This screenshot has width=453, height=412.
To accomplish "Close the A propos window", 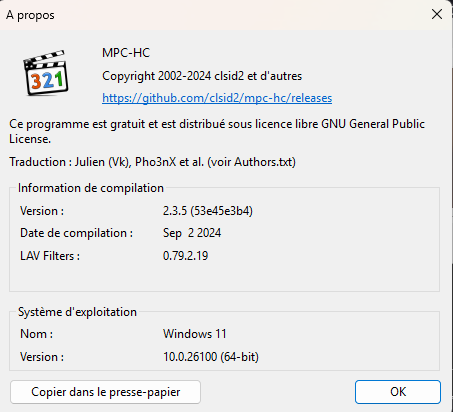I will click(x=437, y=14).
